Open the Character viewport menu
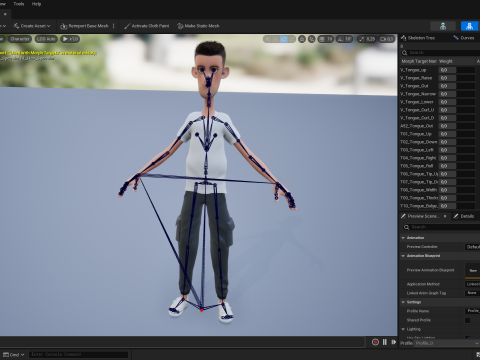 20,39
